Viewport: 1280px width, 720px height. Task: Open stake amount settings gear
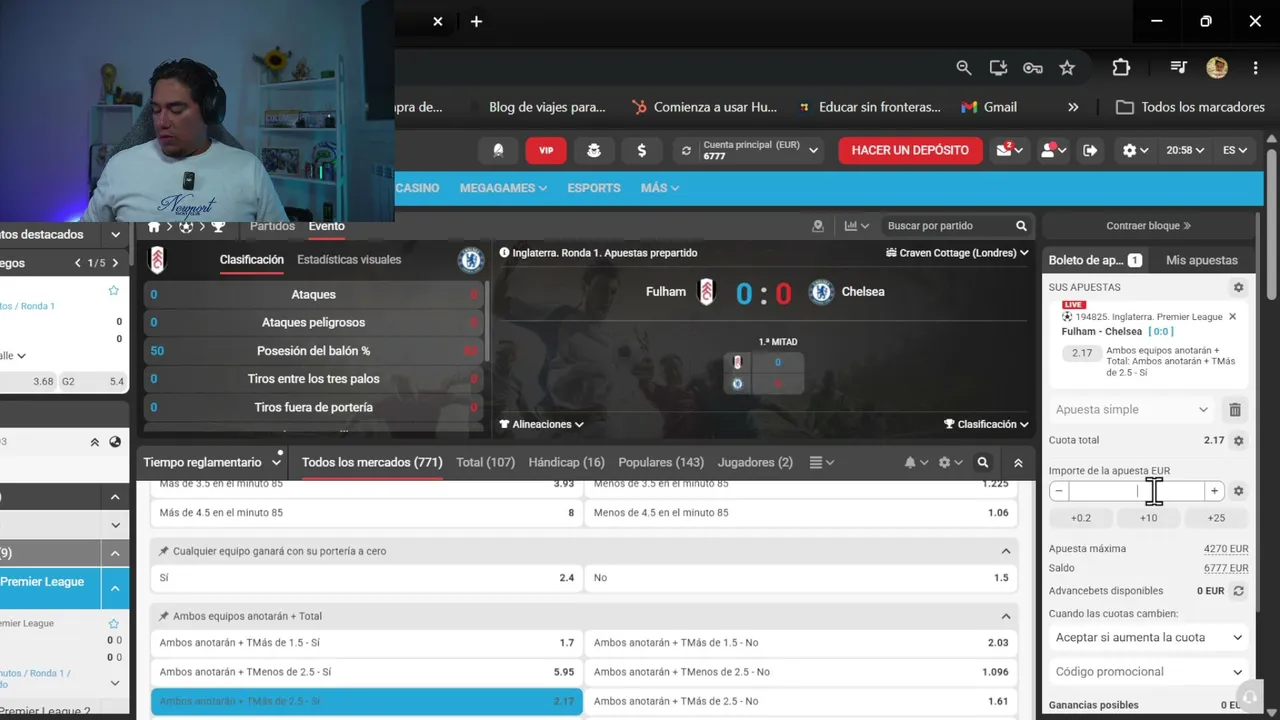[x=1238, y=491]
